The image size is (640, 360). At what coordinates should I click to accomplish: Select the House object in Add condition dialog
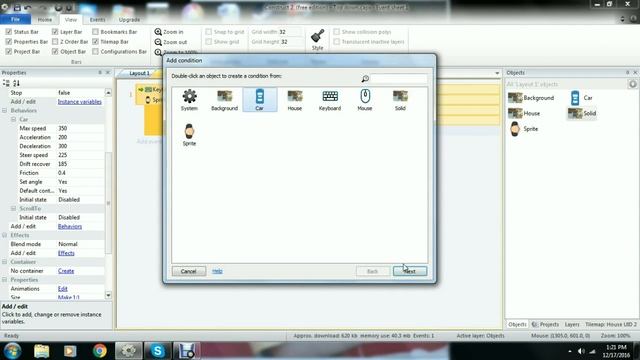(x=294, y=100)
